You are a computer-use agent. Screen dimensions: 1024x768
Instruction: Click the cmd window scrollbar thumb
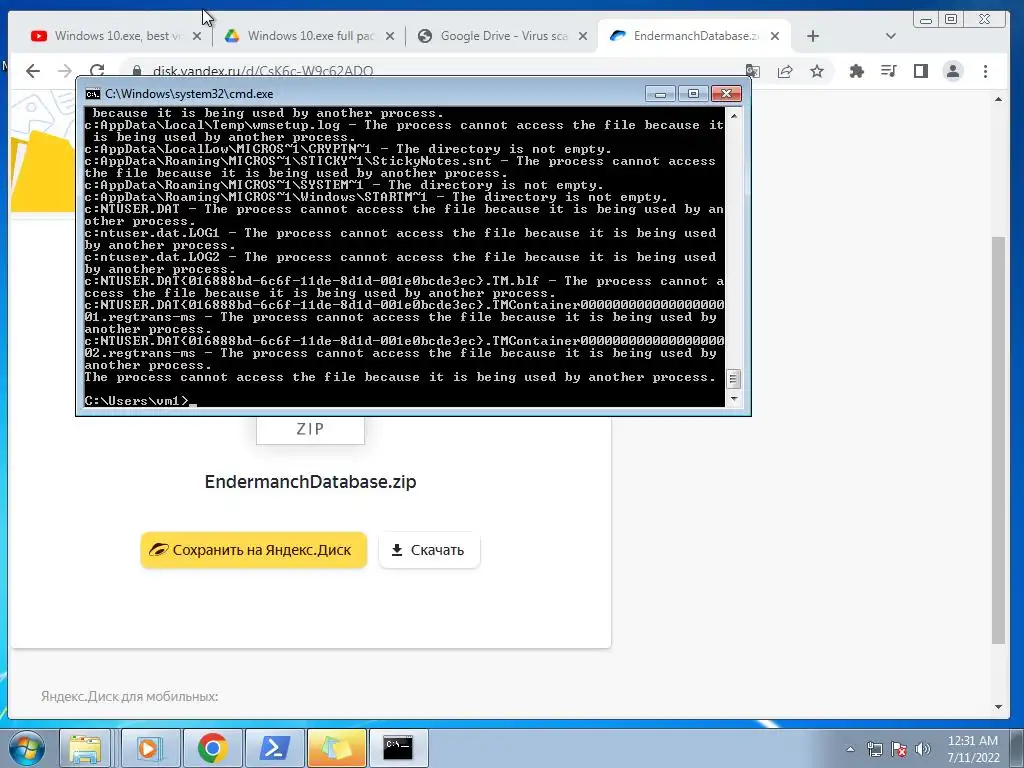tap(733, 379)
